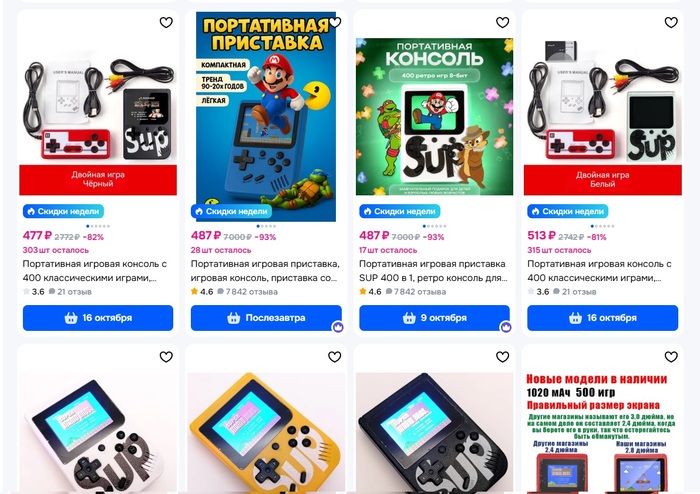Viewport: 700px width, 494px height.
Task: Add 513 ₽ console to cart
Action: 603,318
